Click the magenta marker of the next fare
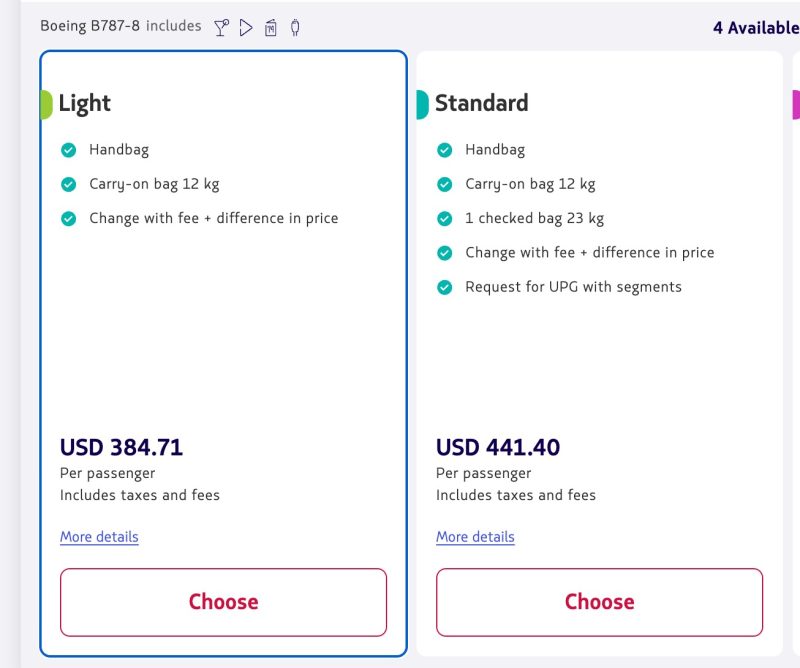This screenshot has height=668, width=800. pos(796,104)
